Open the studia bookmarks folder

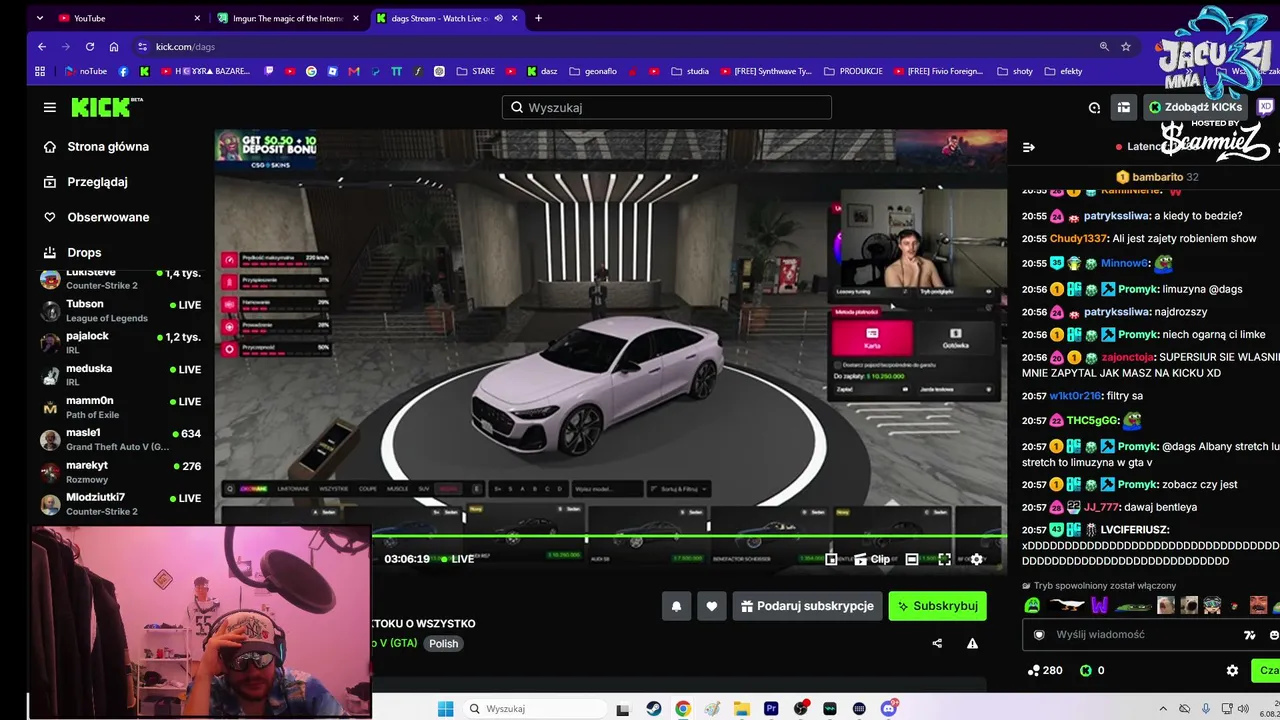[690, 71]
